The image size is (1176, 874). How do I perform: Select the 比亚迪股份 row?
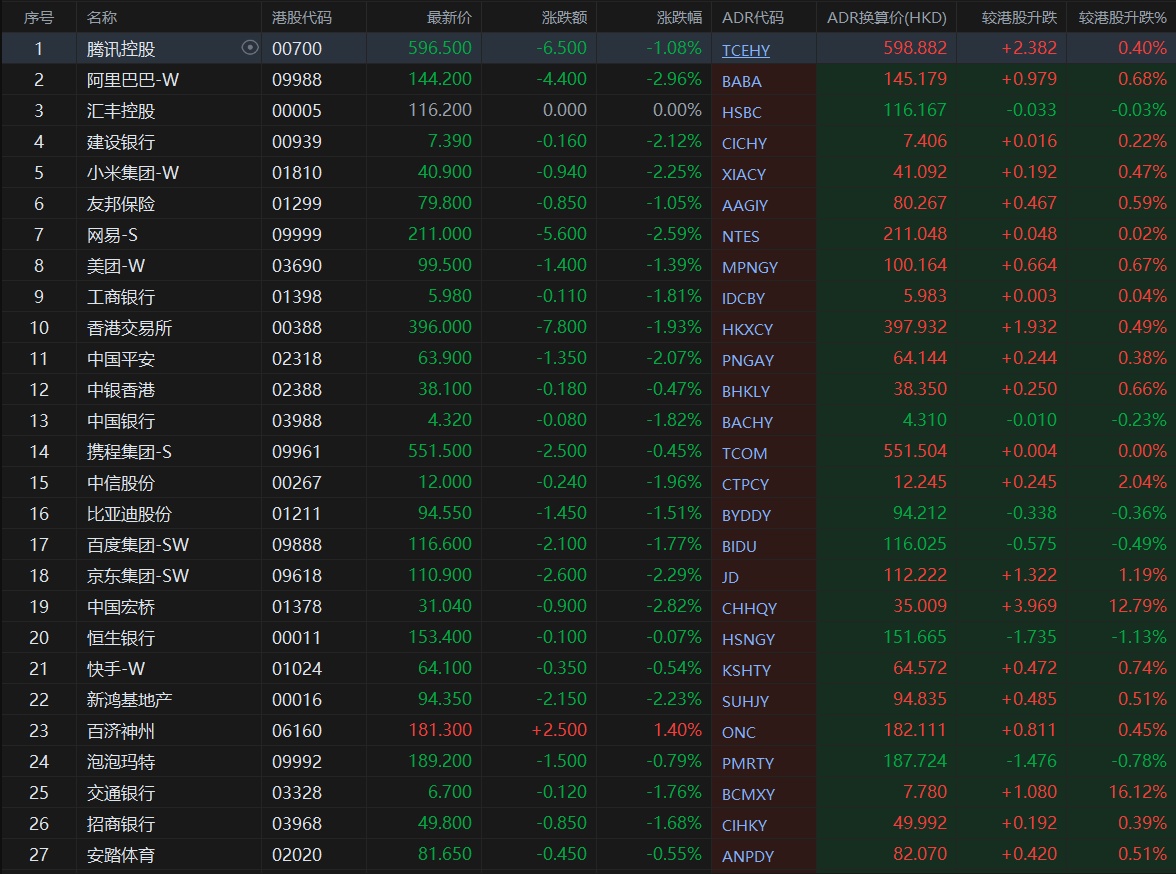click(129, 513)
